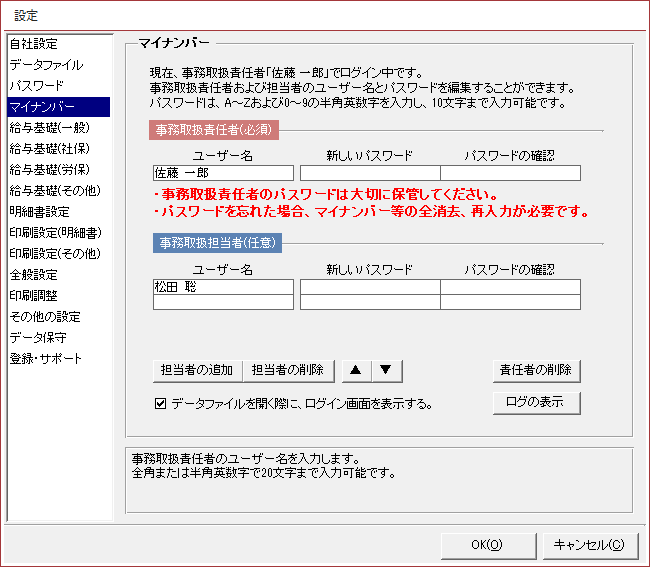The image size is (650, 567).
Task: Click the 責任者の削除 button
Action: click(536, 370)
